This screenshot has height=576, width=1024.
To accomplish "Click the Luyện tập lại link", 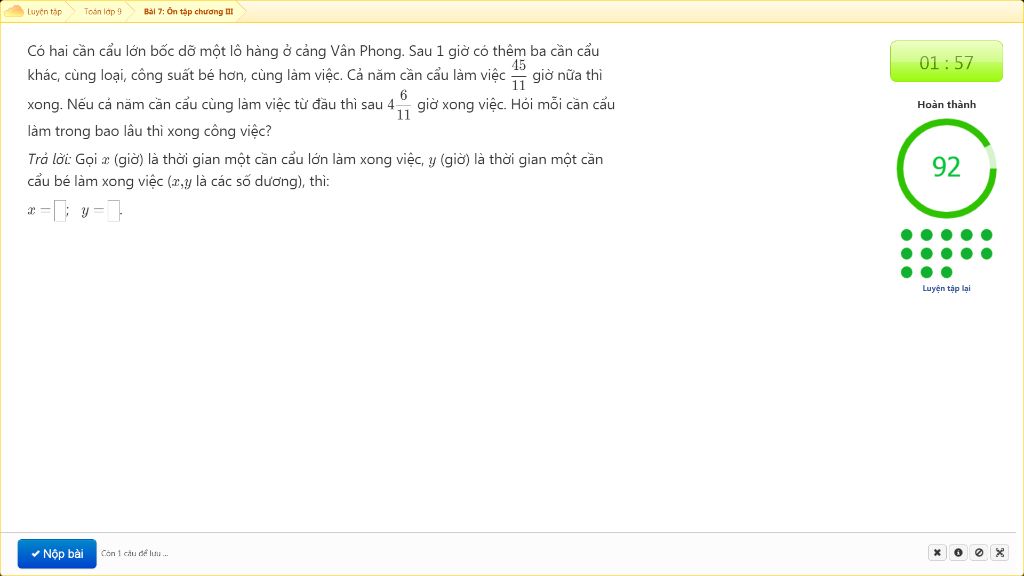I will click(x=946, y=288).
